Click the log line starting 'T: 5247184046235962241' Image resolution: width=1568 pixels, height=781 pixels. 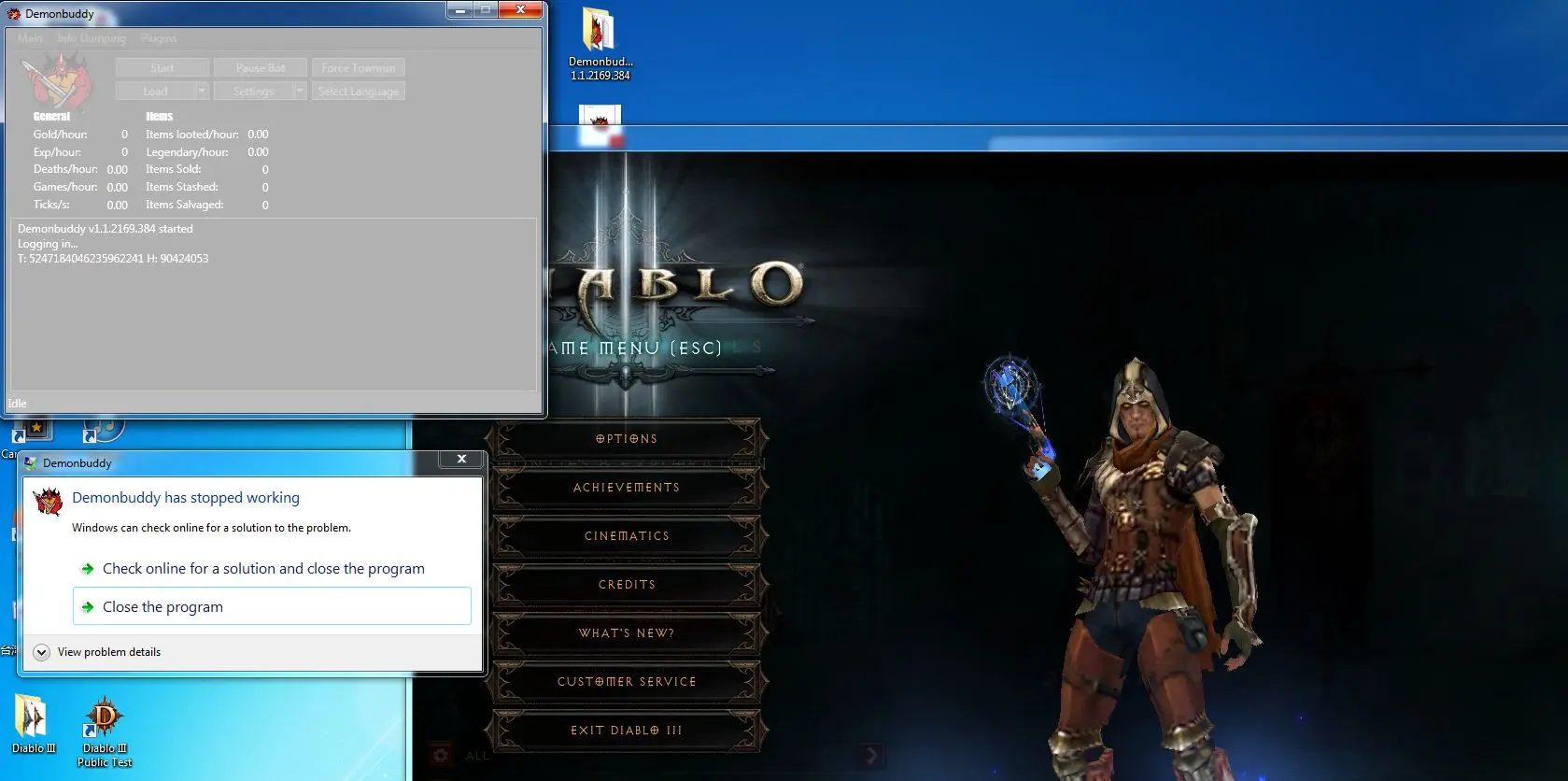[x=113, y=259]
